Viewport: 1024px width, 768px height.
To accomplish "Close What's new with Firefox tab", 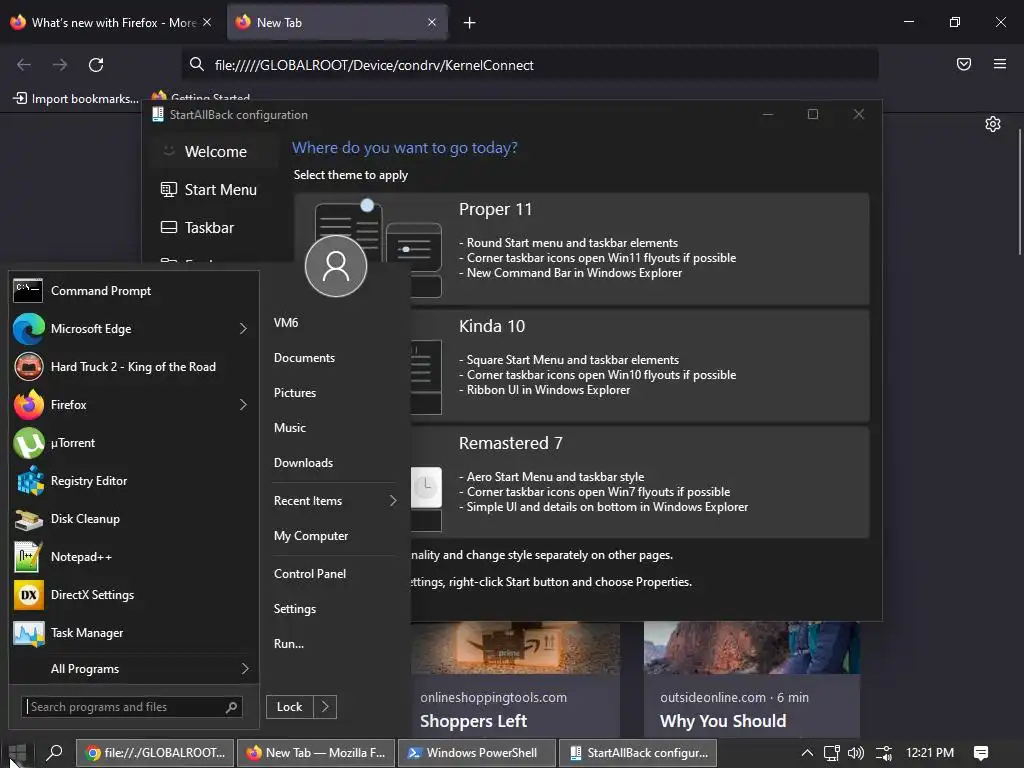I will (207, 22).
